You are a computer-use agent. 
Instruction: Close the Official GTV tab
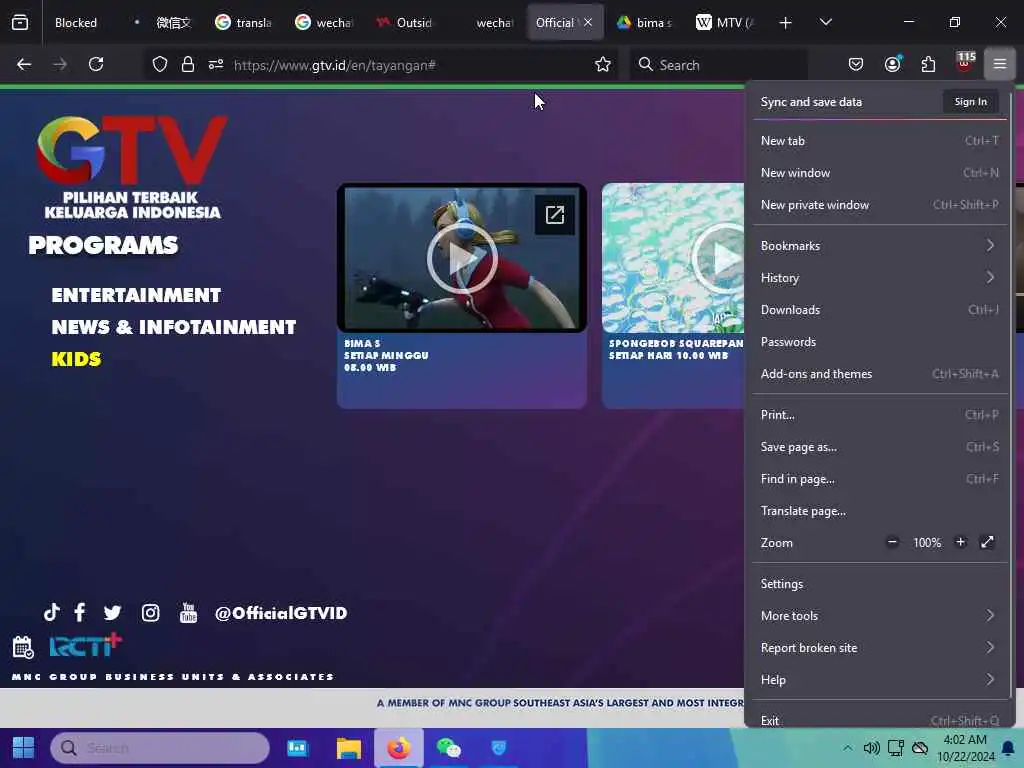588,22
